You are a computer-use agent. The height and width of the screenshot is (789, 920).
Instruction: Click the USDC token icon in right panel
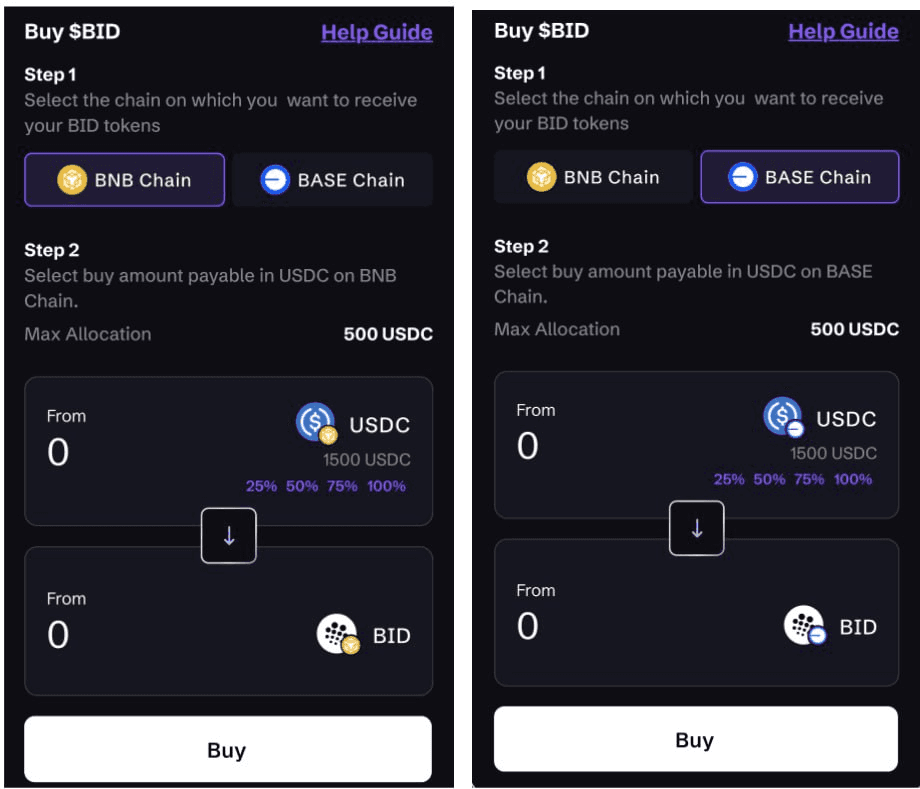(x=783, y=417)
